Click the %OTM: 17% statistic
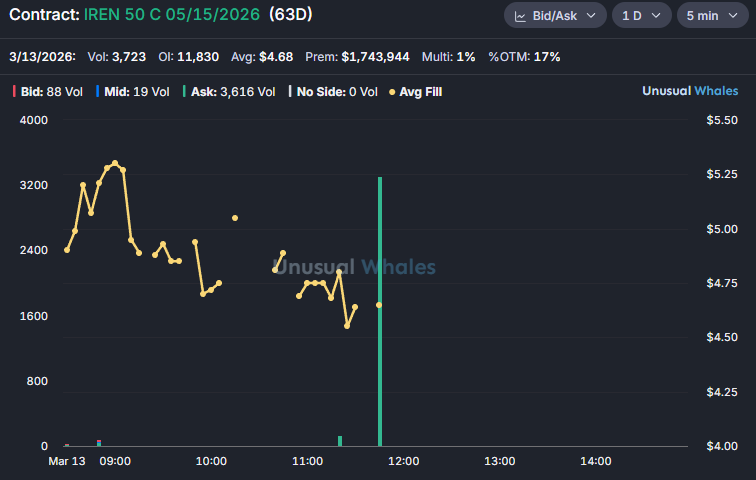The image size is (756, 480). click(524, 57)
